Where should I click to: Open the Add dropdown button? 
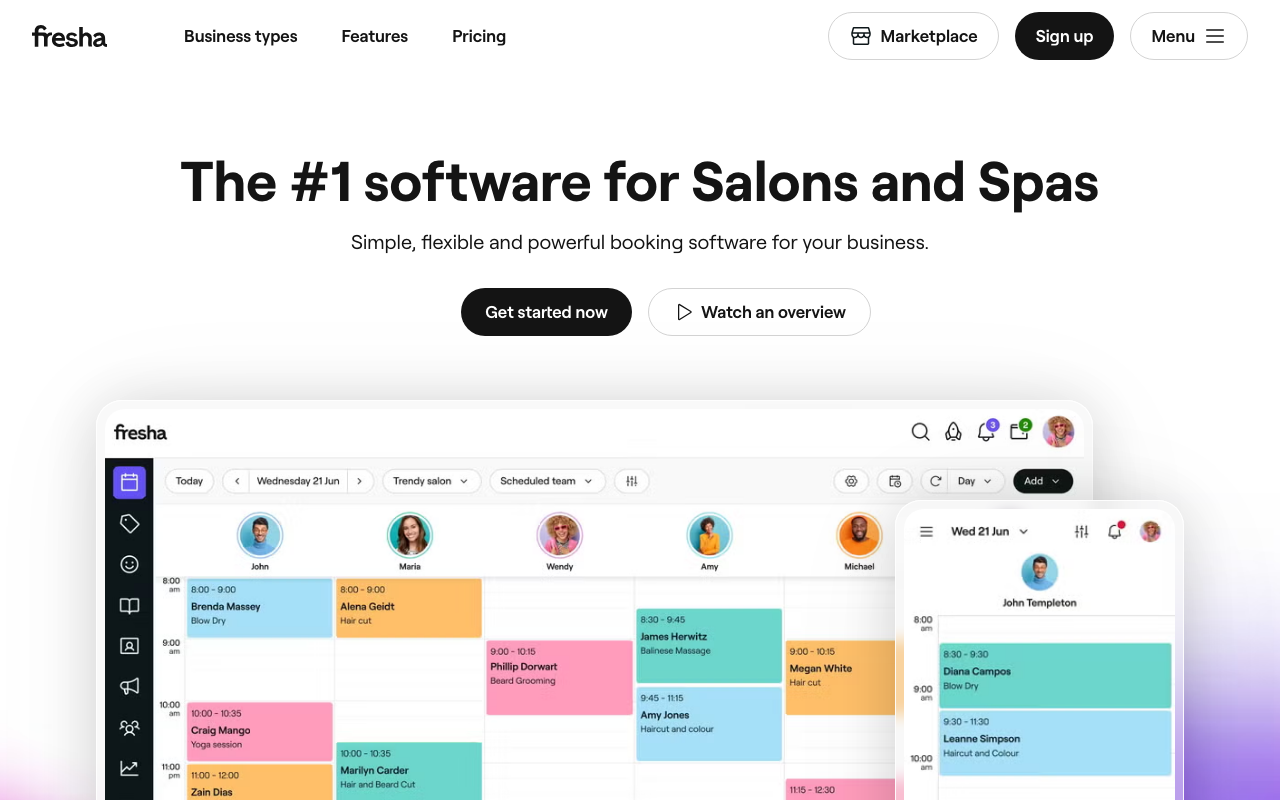tap(1043, 481)
